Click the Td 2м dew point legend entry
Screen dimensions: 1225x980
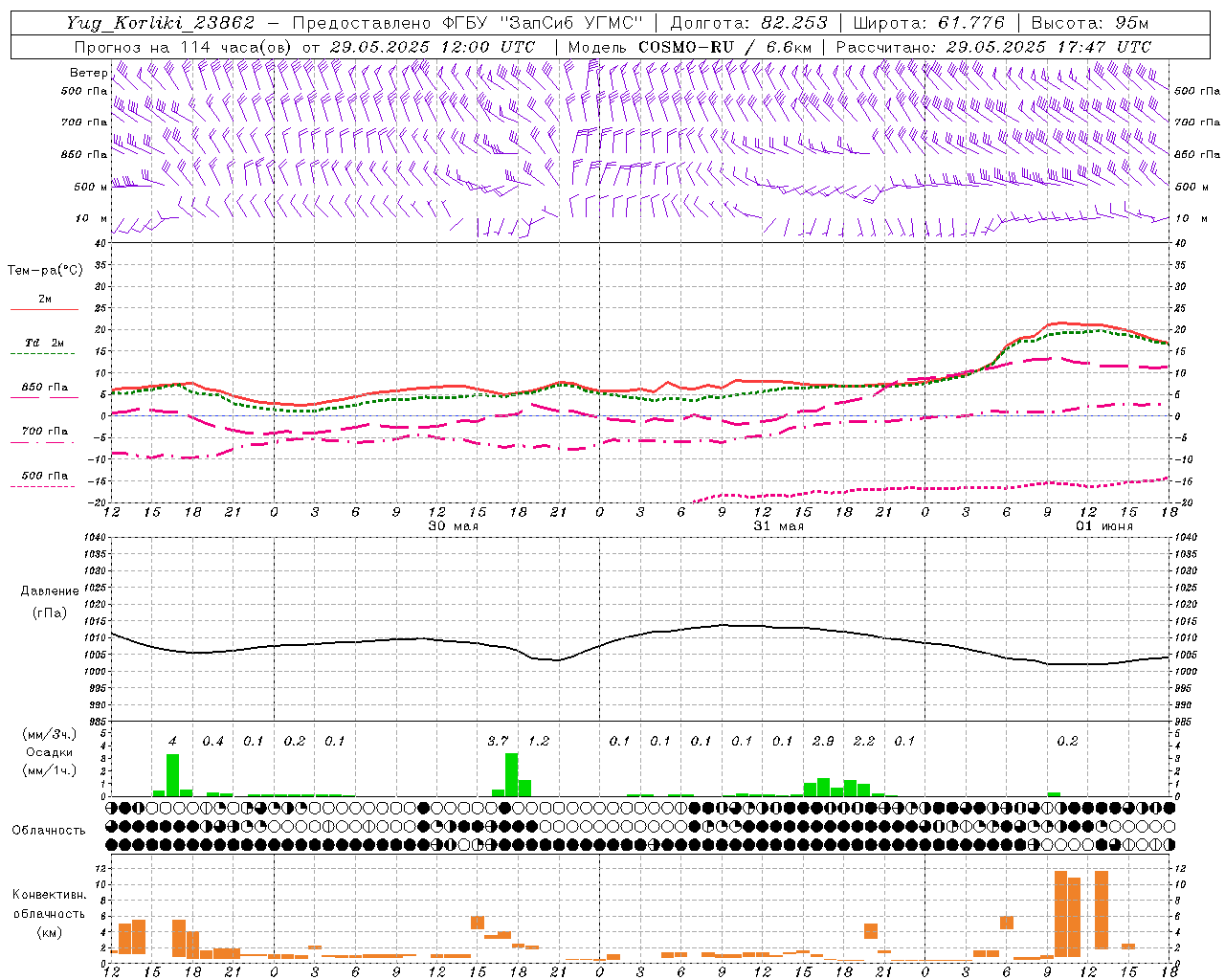[x=45, y=343]
